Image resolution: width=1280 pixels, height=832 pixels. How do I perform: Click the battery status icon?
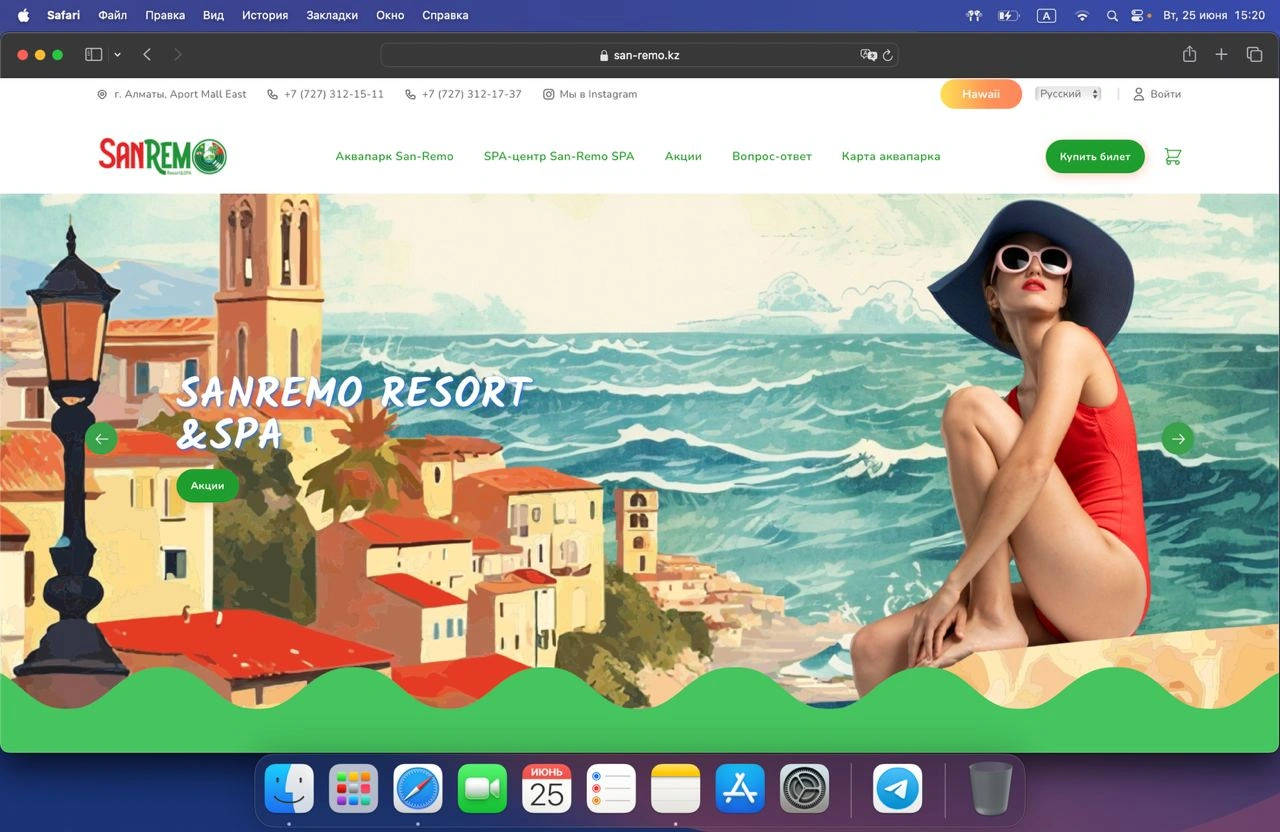(x=1008, y=15)
